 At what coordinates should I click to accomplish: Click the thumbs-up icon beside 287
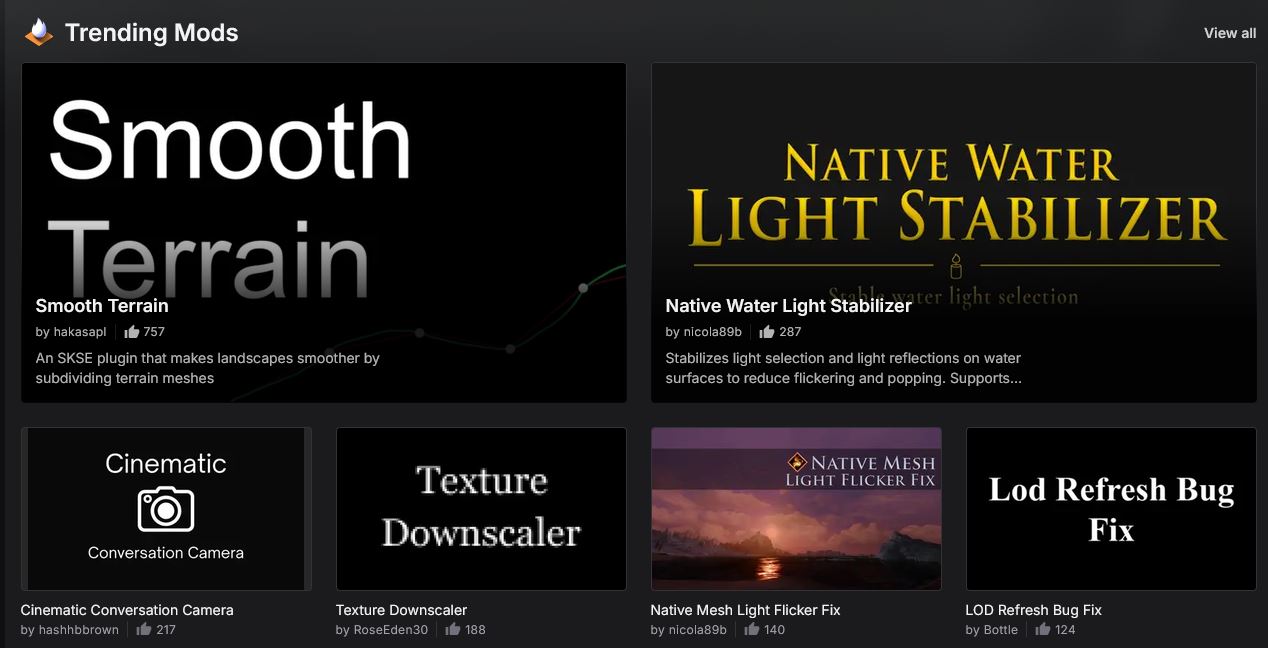(767, 332)
